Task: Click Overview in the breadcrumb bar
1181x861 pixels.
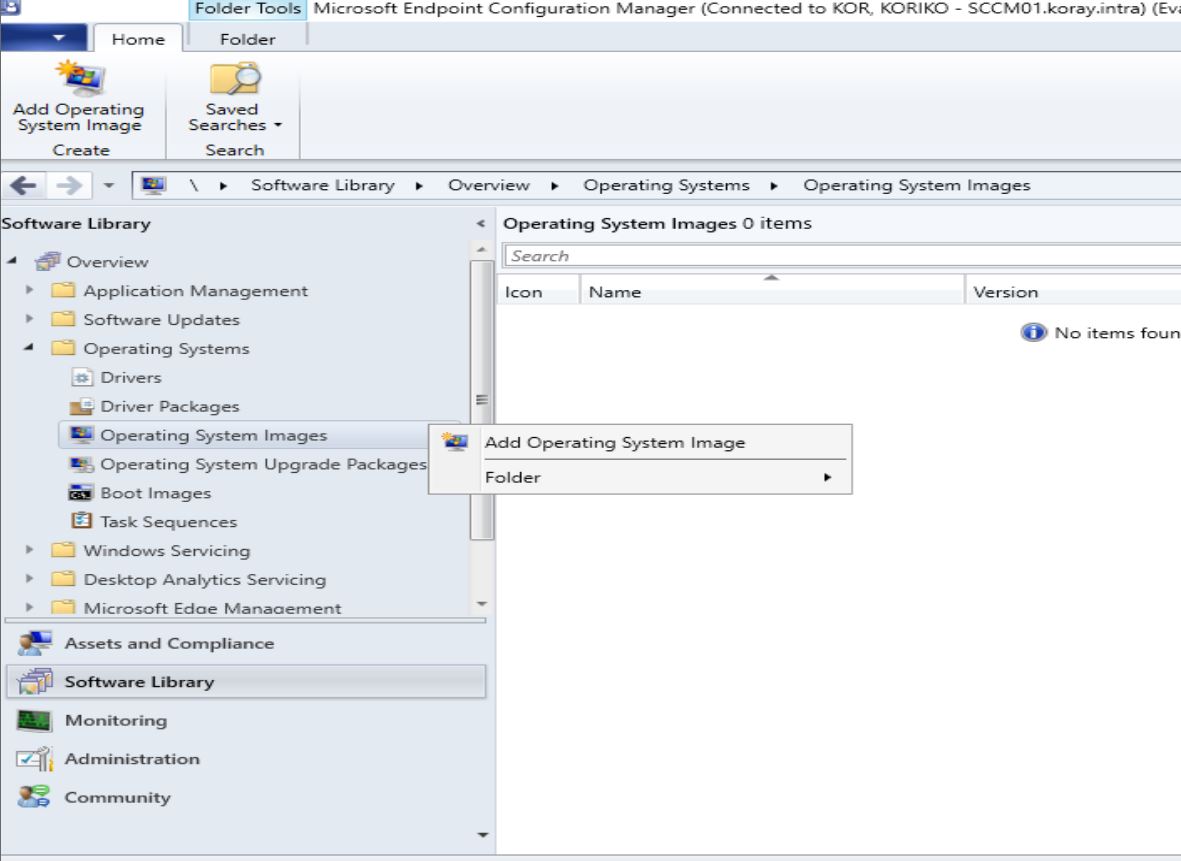Action: point(488,185)
